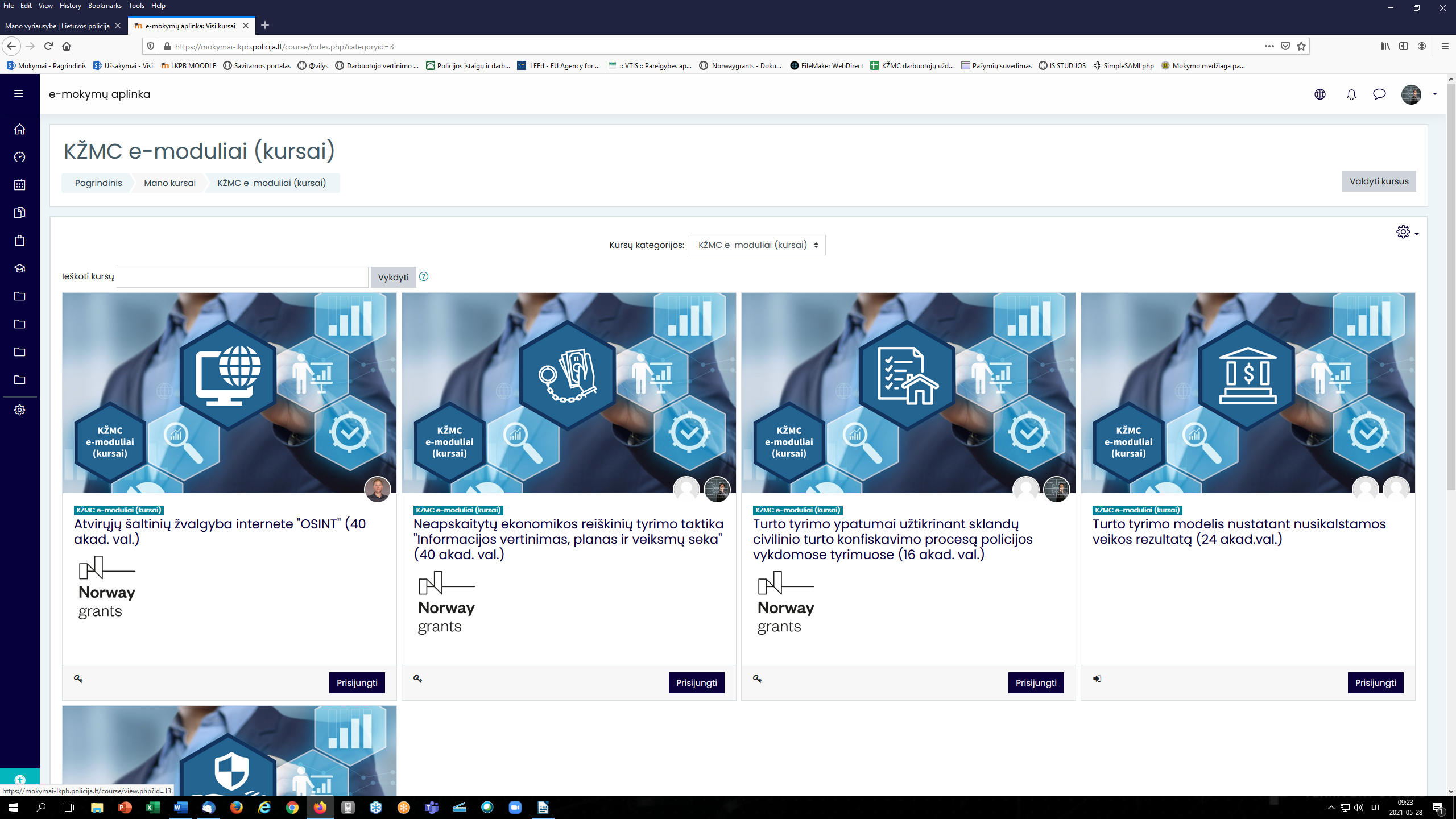Toggle the side navigation hamburger menu
1456x819 pixels.
click(19, 93)
